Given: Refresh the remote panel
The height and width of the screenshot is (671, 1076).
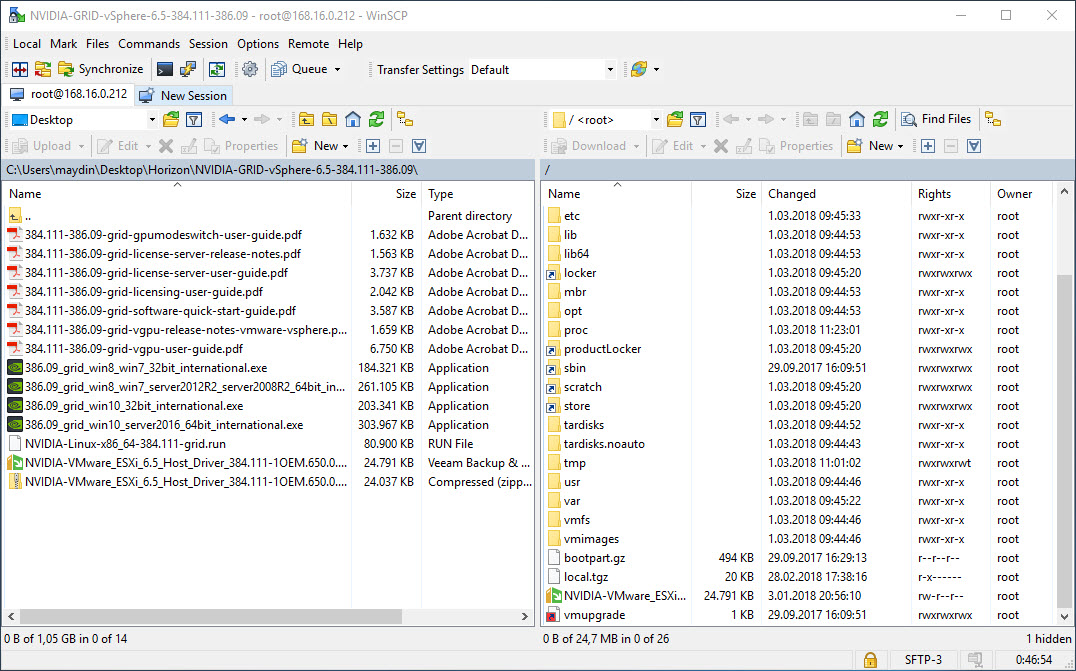Looking at the screenshot, I should [x=880, y=120].
